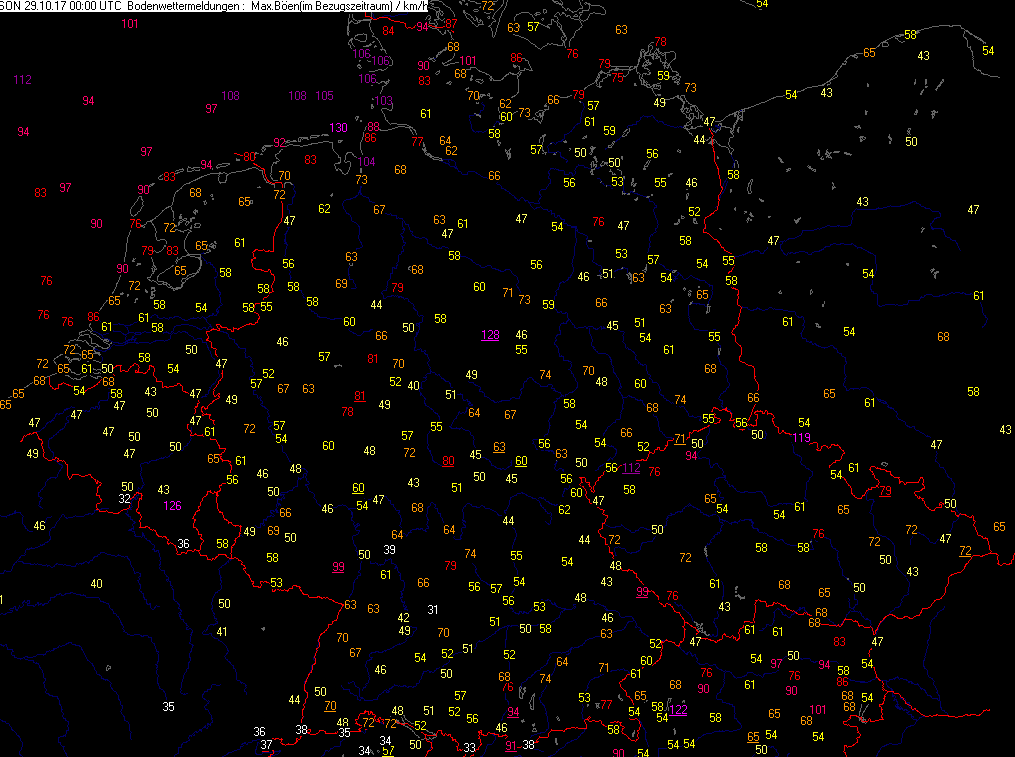Click the purple 104 station value
The image size is (1015, 757).
click(x=366, y=162)
